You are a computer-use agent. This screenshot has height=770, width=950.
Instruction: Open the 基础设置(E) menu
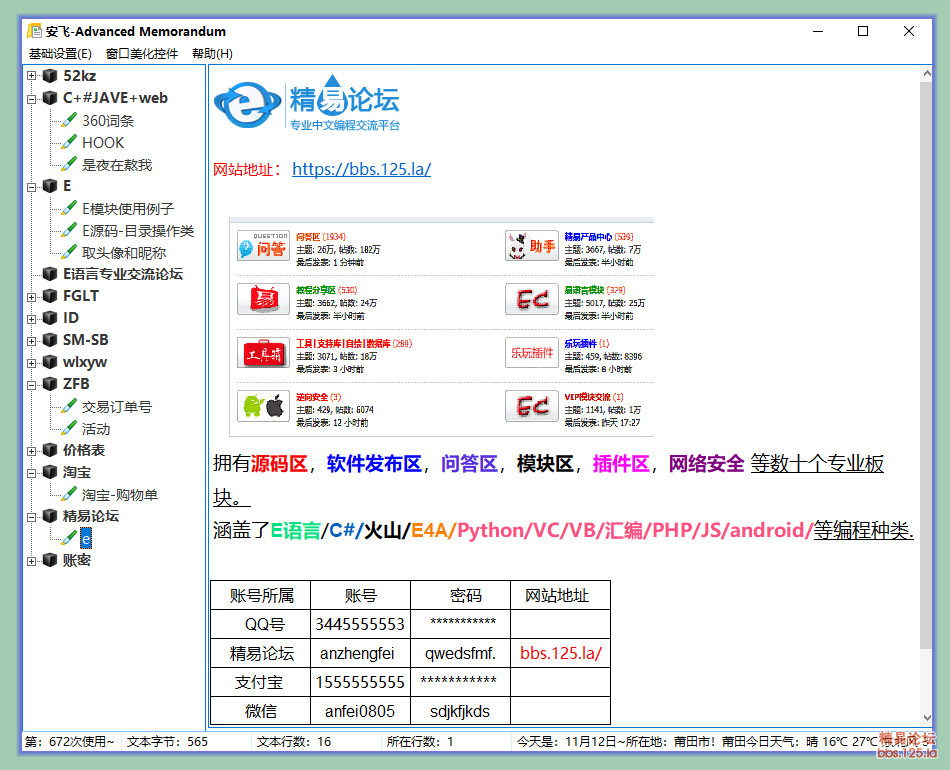point(60,54)
